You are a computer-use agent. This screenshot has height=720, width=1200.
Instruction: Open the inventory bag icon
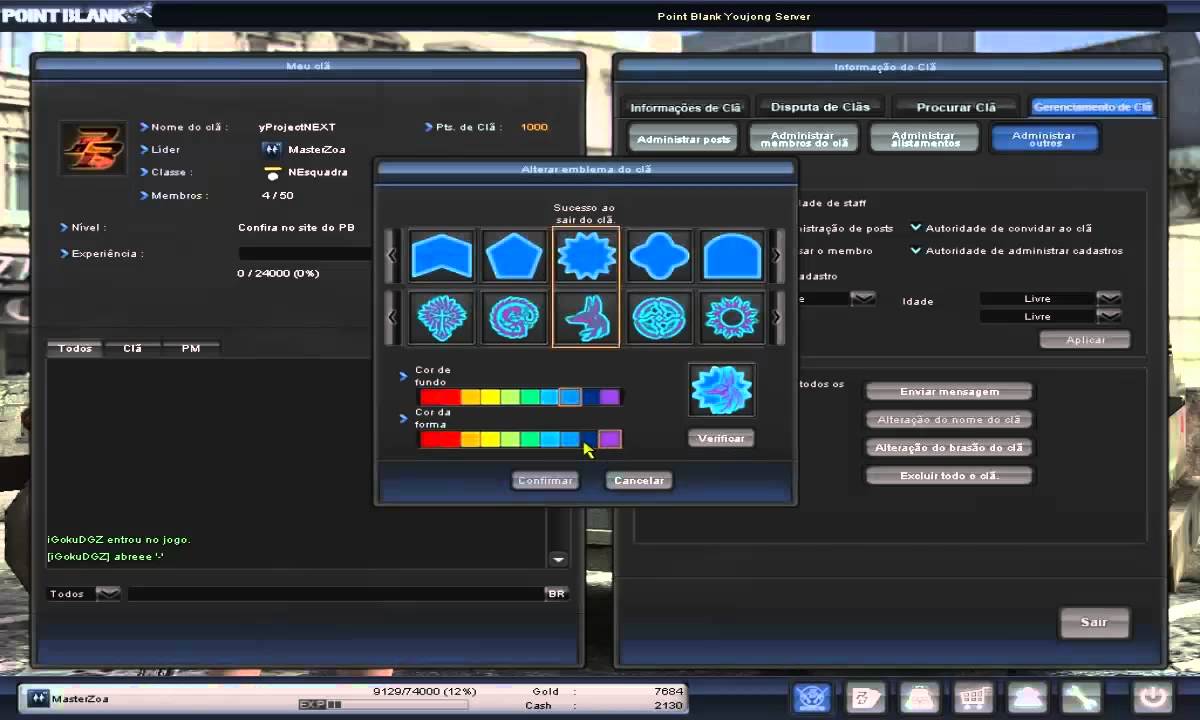click(x=919, y=697)
